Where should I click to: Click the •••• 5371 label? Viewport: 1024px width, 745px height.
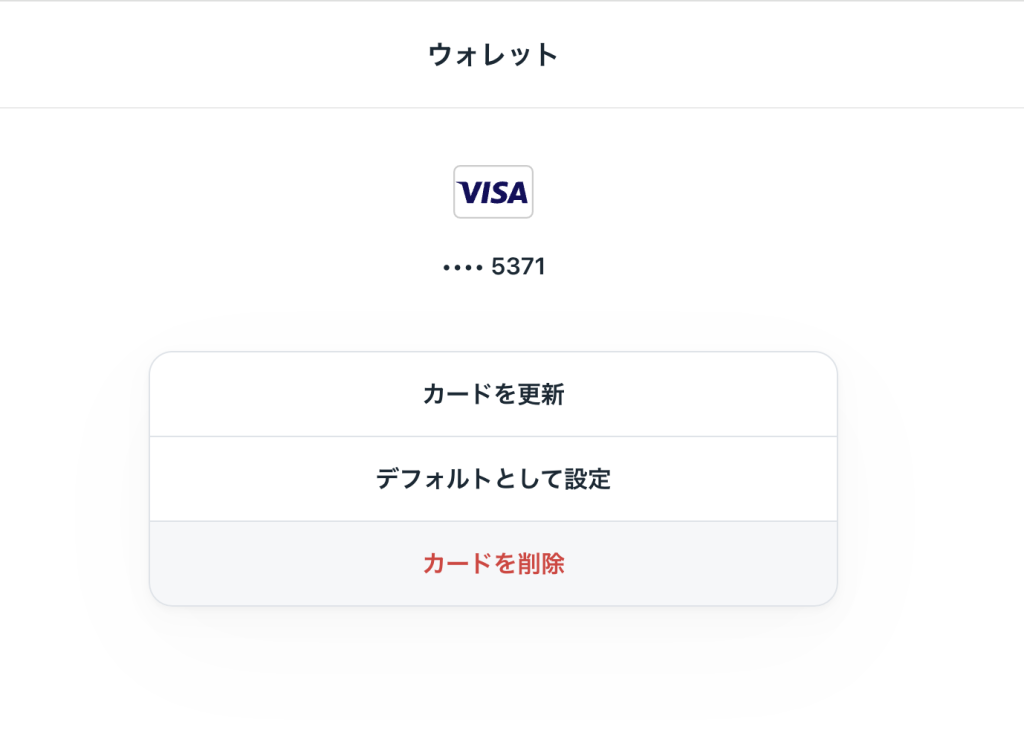pyautogui.click(x=494, y=267)
